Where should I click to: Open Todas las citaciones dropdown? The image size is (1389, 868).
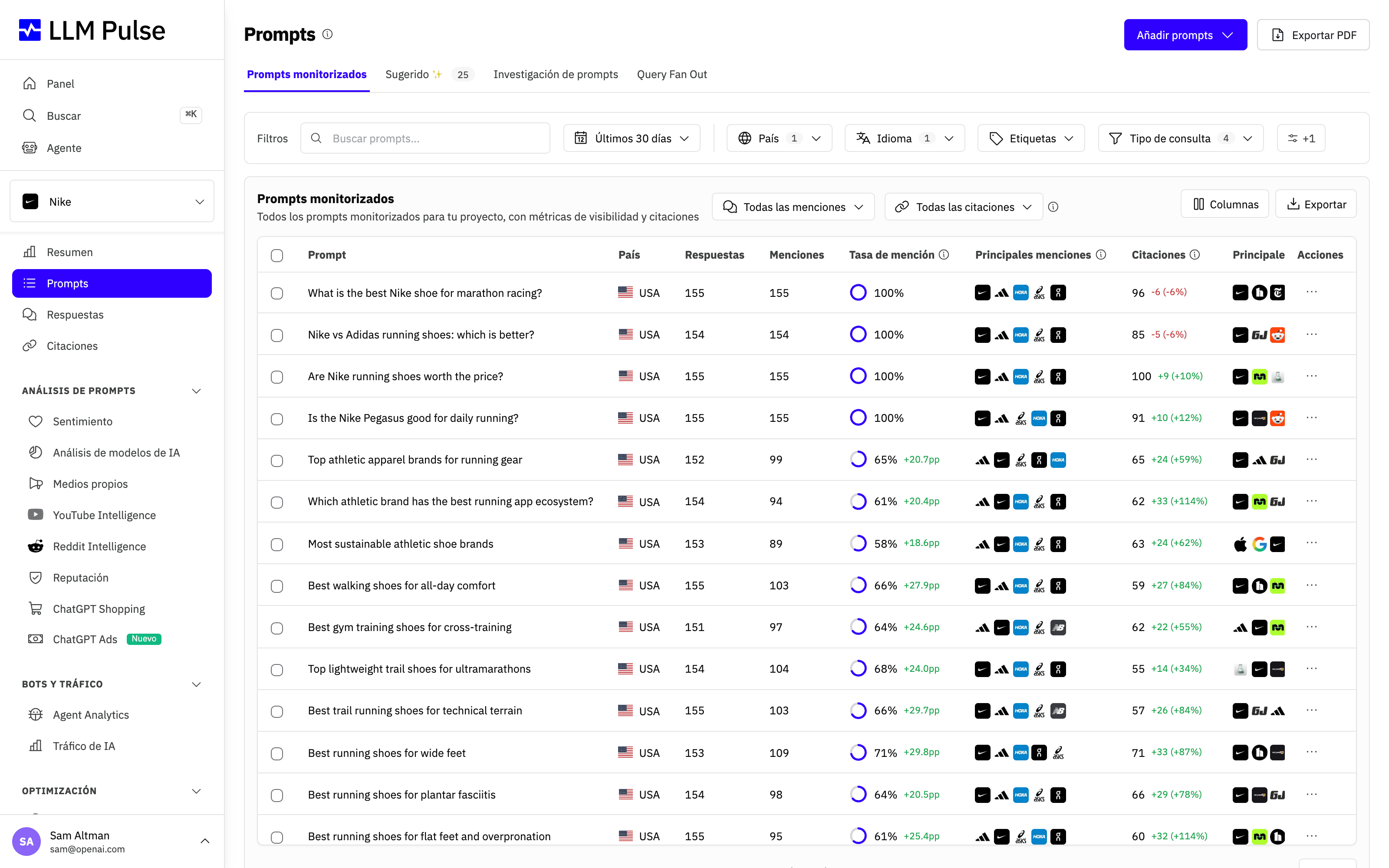click(x=963, y=207)
